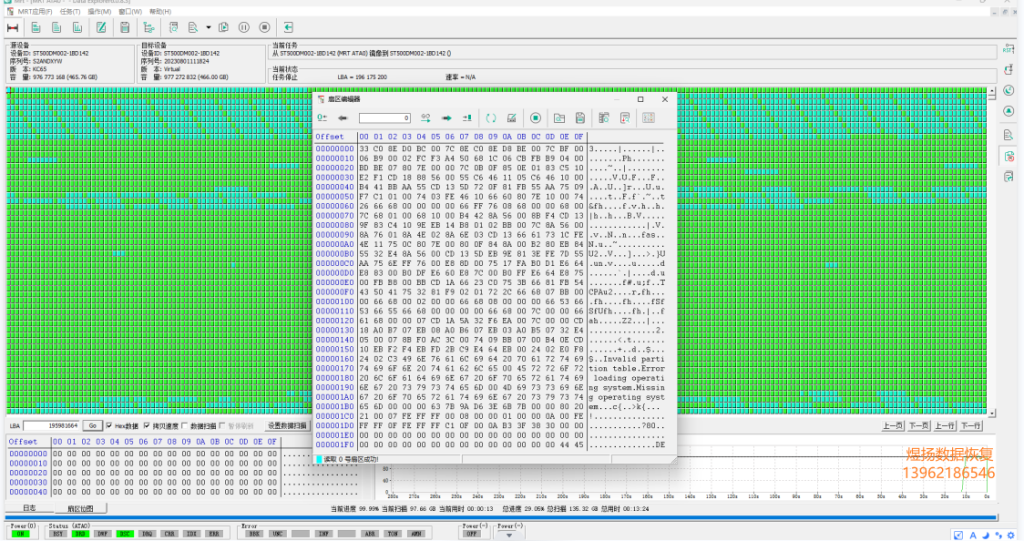Click the 下一行 button
Viewport: 1024px width, 541px height.
[970, 426]
